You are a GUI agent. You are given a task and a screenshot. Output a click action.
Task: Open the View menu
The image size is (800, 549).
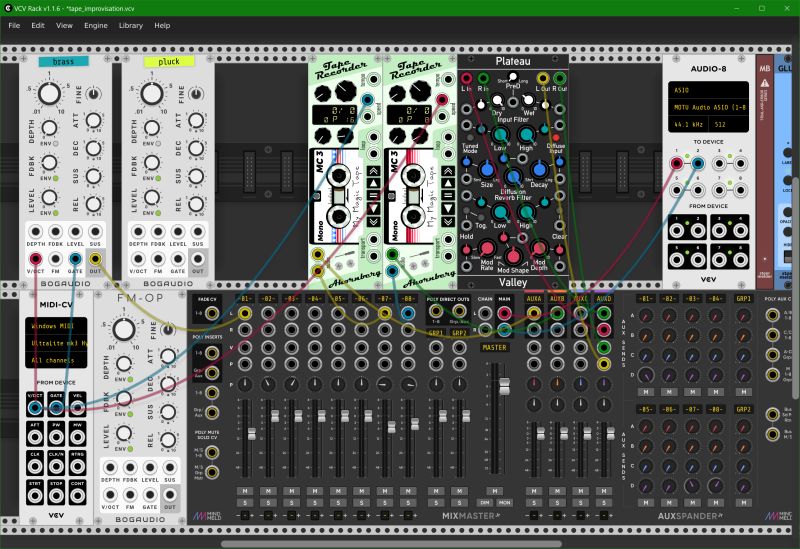click(x=64, y=25)
